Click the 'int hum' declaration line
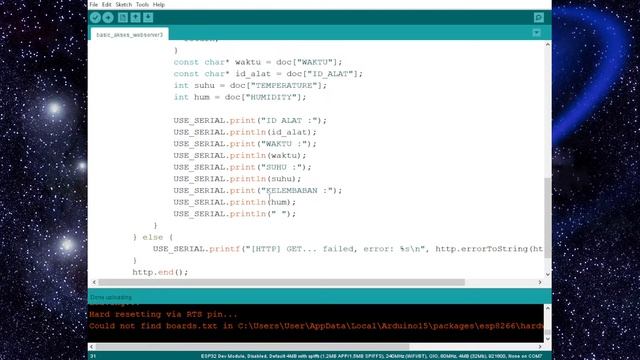The image size is (640, 360). coord(240,97)
